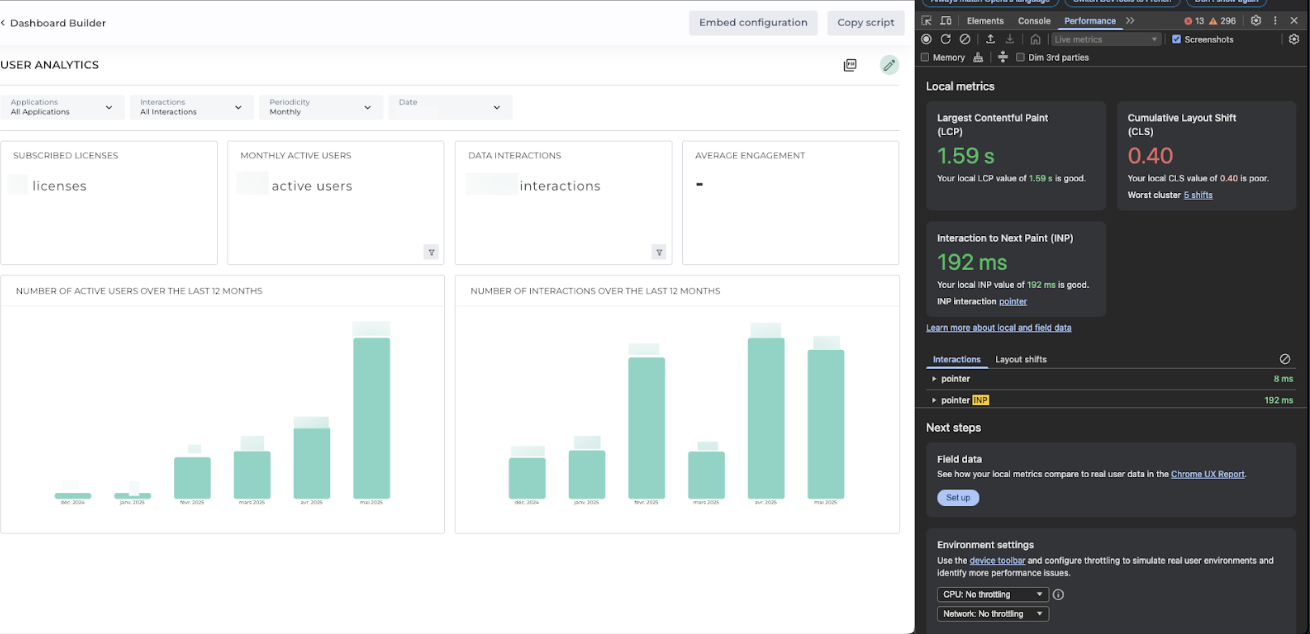The image size is (1310, 634).
Task: Click the record and reload icon
Action: (945, 39)
